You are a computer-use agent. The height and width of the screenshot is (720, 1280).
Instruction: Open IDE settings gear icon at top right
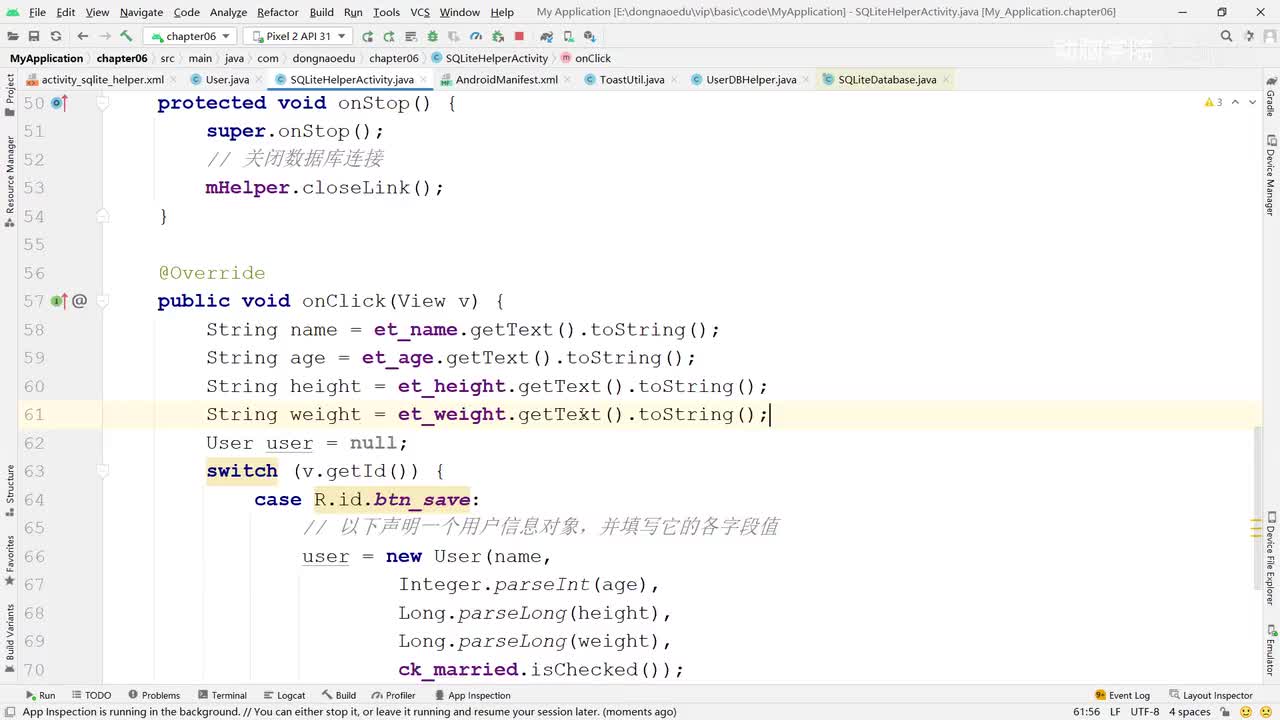(x=1249, y=36)
